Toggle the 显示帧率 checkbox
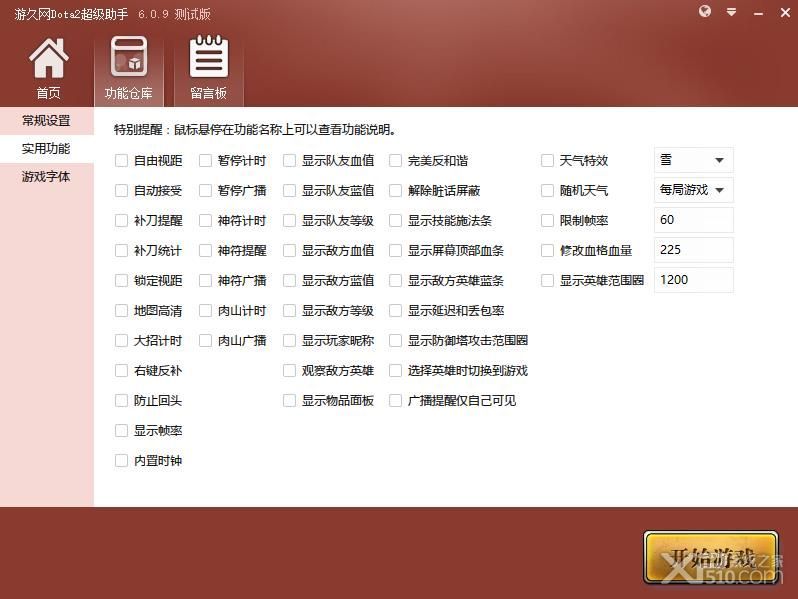 pyautogui.click(x=121, y=431)
